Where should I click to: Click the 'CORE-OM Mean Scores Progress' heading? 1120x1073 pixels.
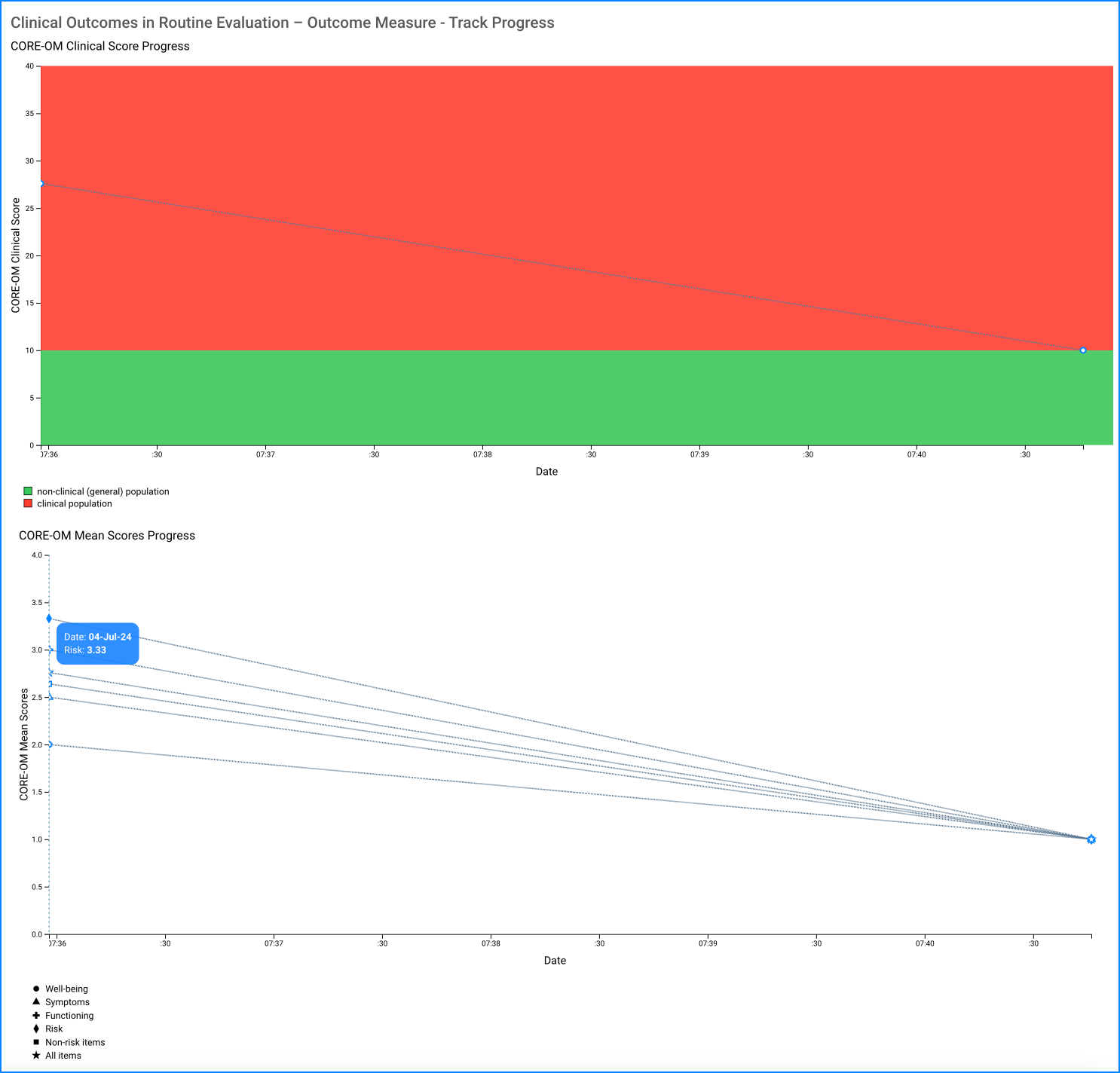click(x=107, y=536)
